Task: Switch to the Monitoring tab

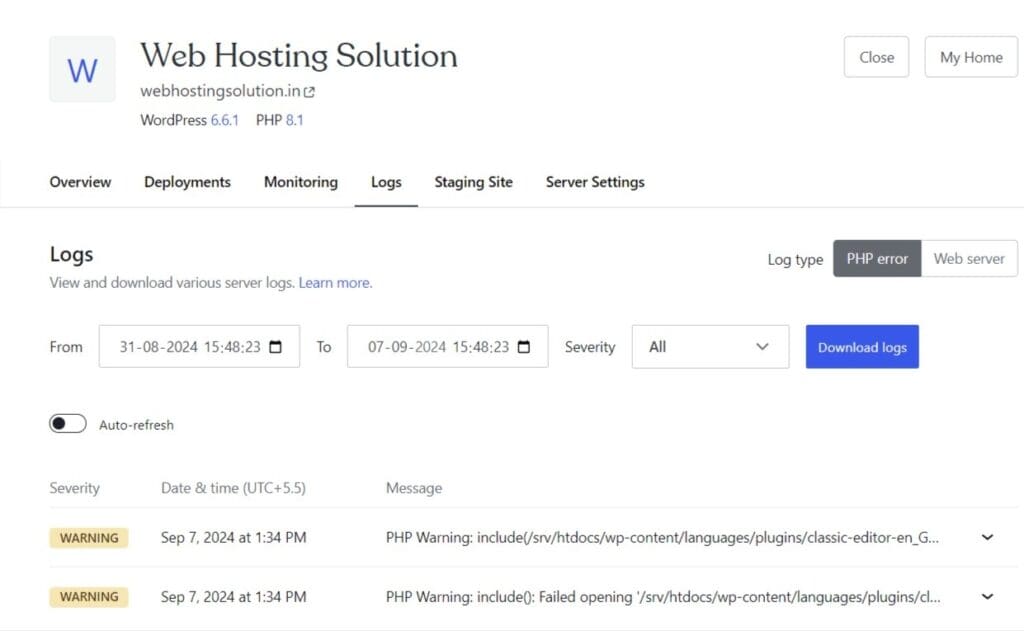Action: (x=300, y=182)
